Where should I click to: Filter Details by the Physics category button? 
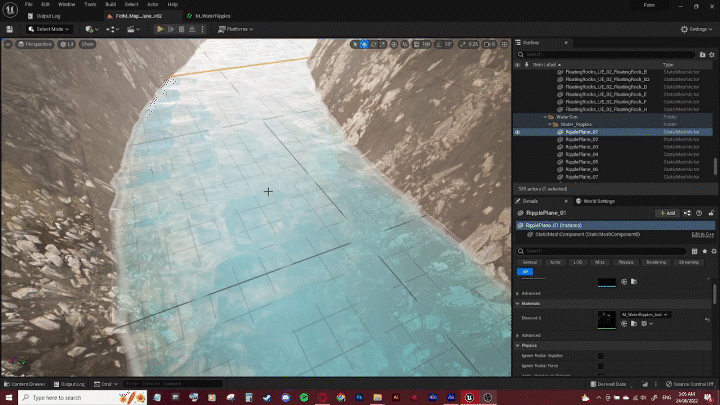point(625,262)
